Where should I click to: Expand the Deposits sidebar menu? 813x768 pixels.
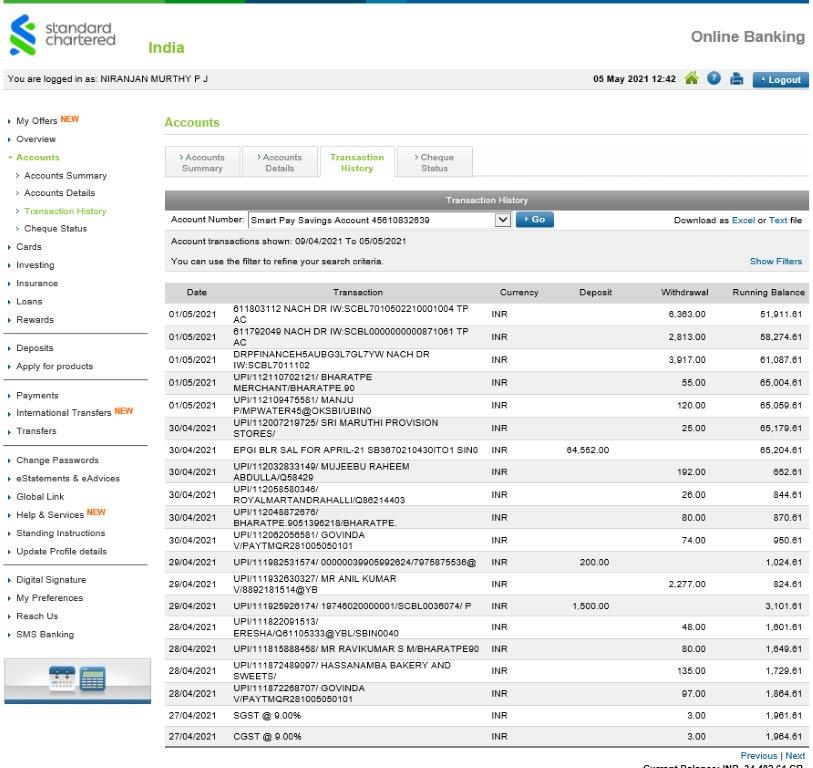pos(35,348)
